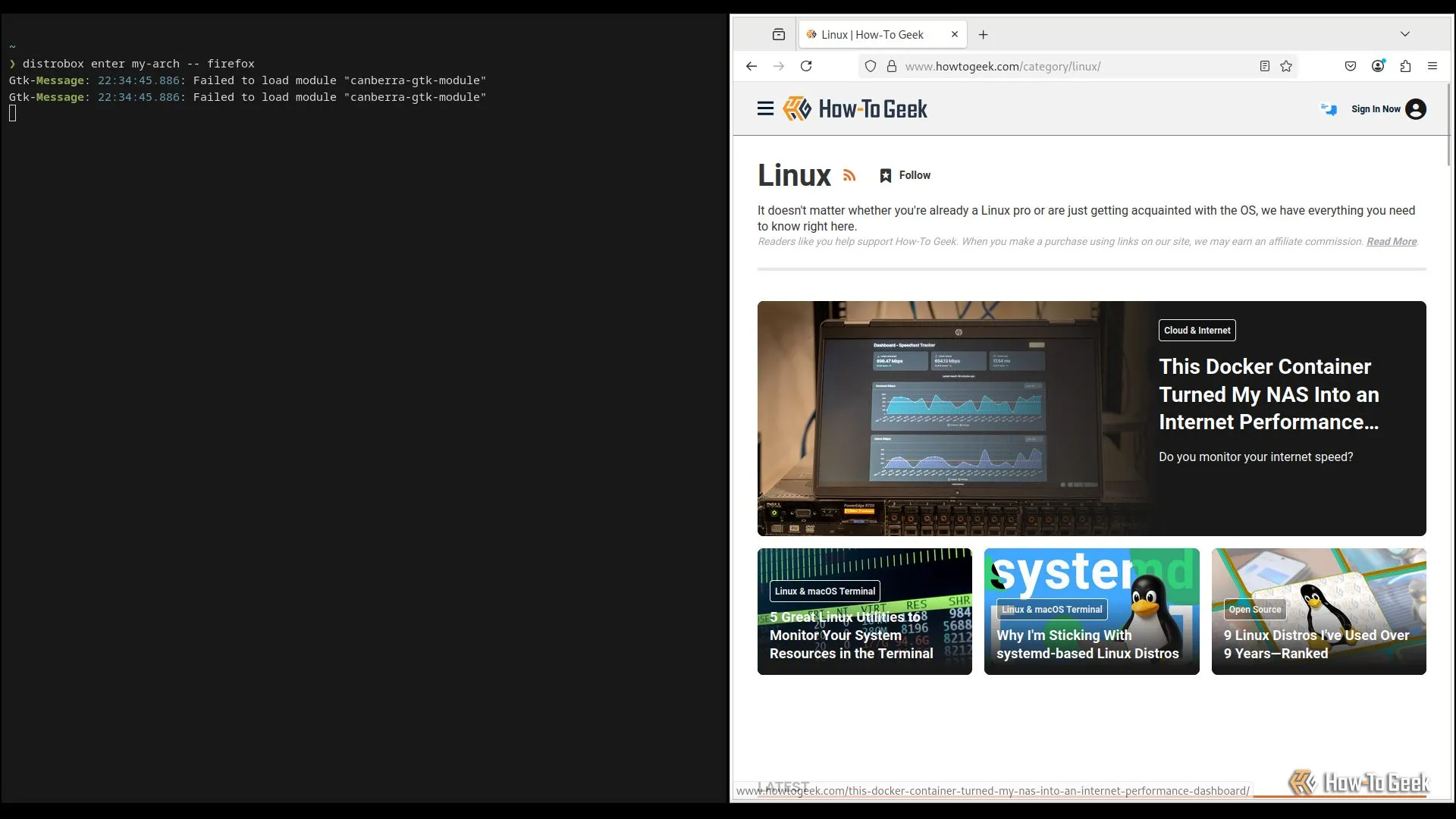Image resolution: width=1456 pixels, height=819 pixels.
Task: Bookmark the page with the star icon
Action: pos(1286,66)
